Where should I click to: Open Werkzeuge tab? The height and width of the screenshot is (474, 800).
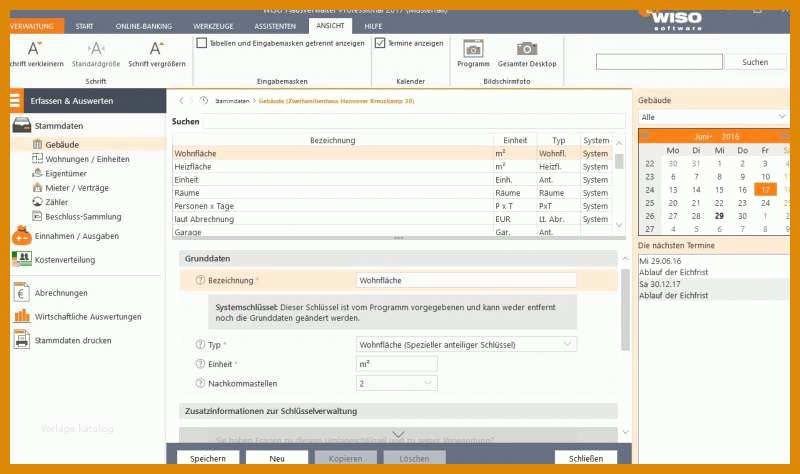[213, 26]
